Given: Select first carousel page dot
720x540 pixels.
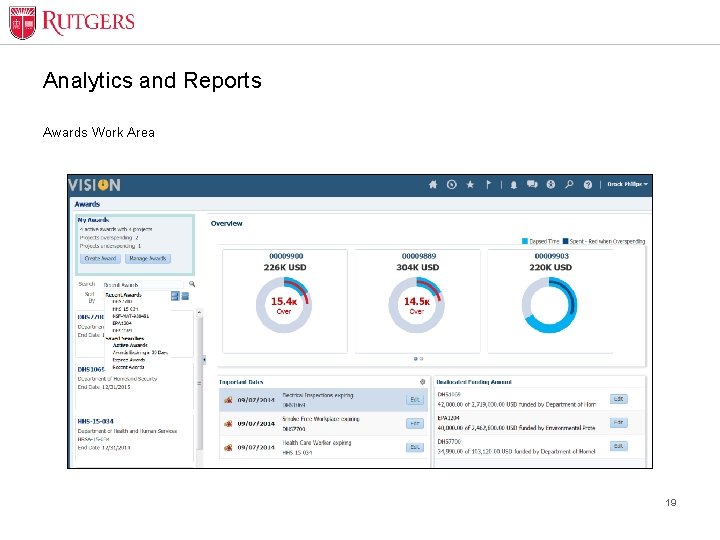Looking at the screenshot, I should (x=416, y=359).
